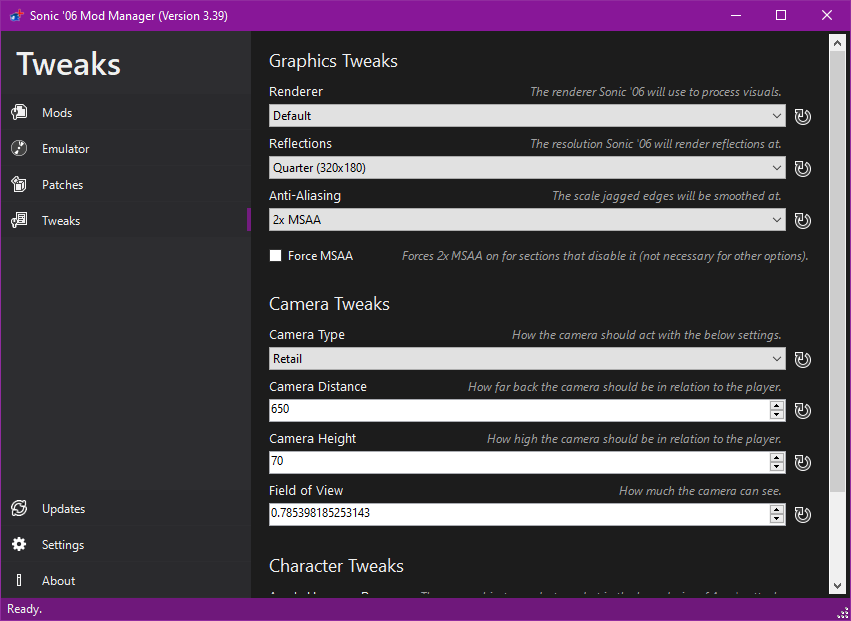The height and width of the screenshot is (621, 851).
Task: Reset the Camera Distance value
Action: pos(803,410)
